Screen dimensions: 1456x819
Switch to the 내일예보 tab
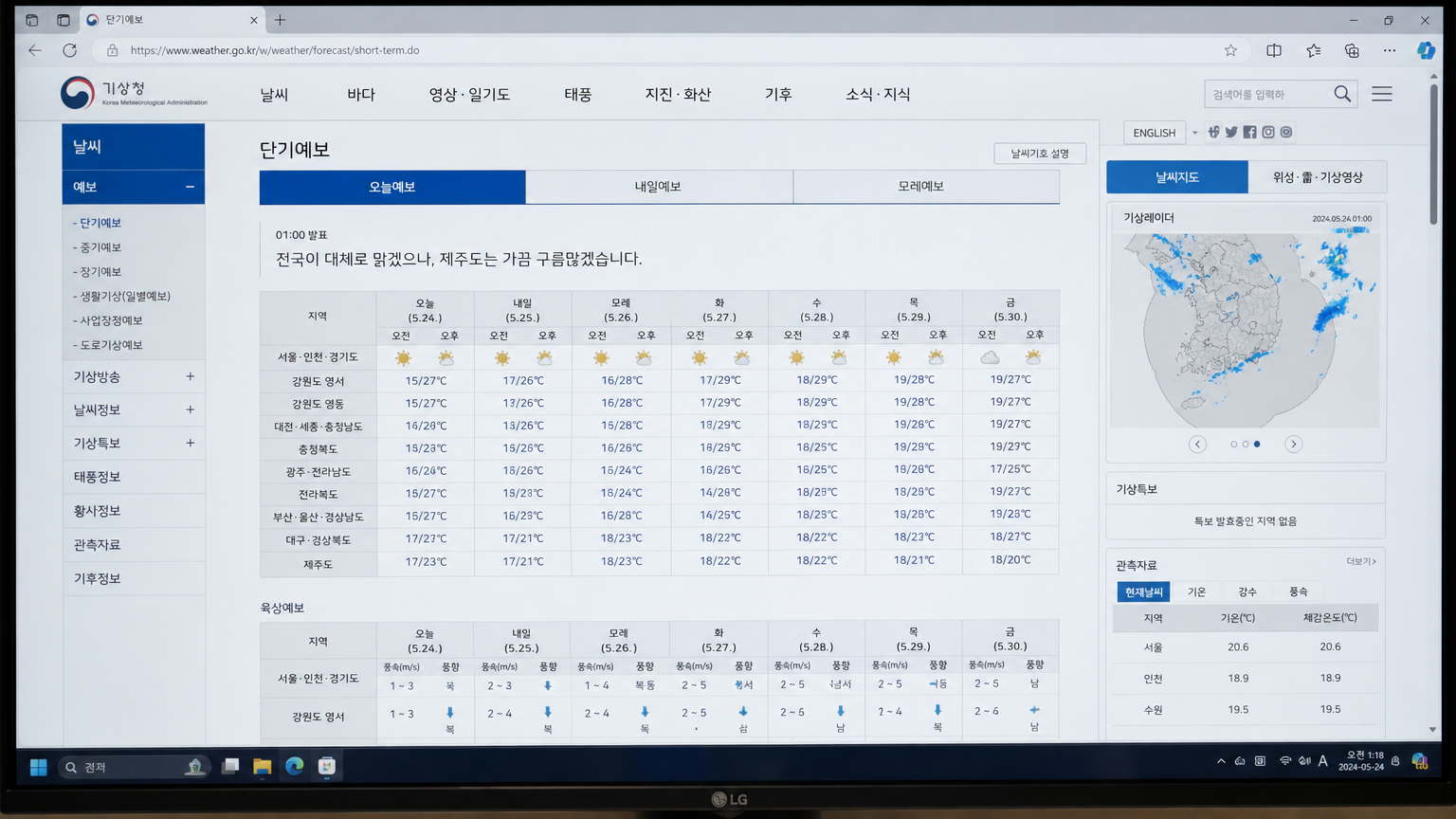(x=659, y=187)
